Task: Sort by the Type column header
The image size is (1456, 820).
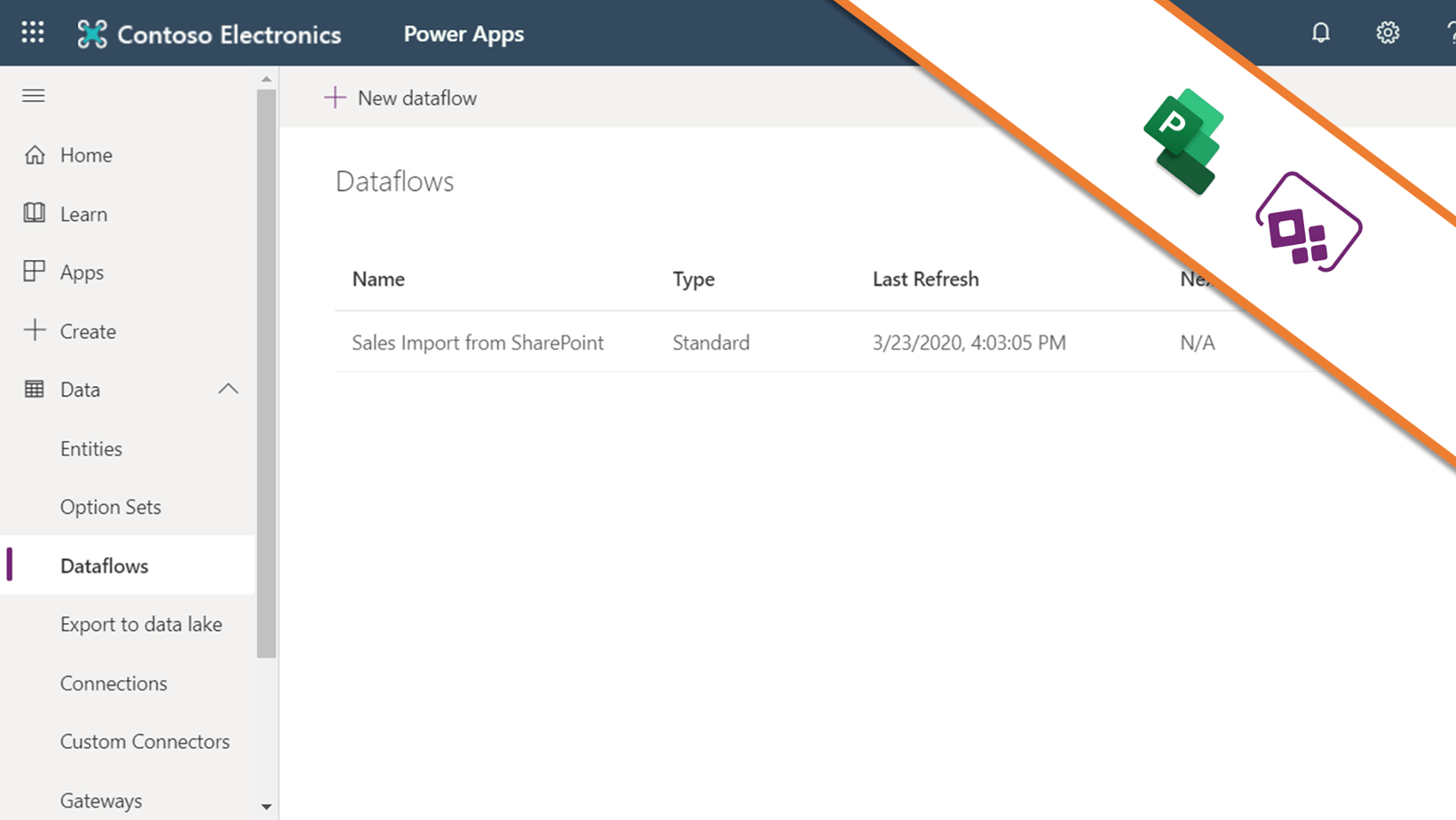Action: pyautogui.click(x=693, y=279)
